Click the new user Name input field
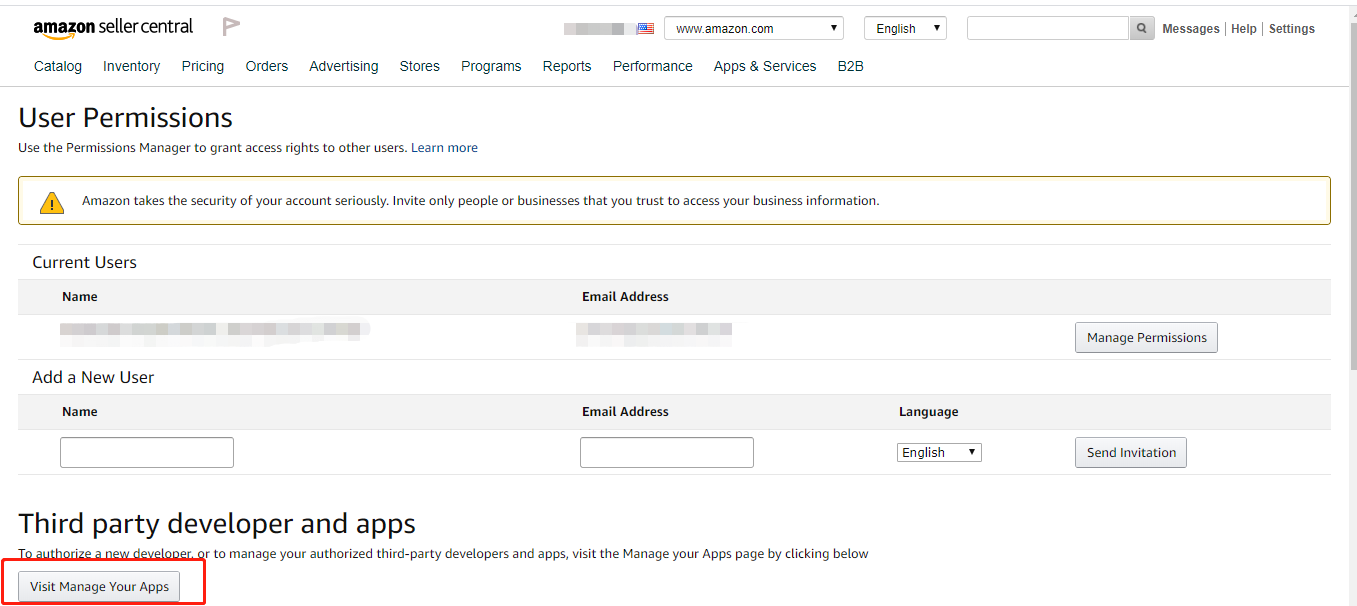Image resolution: width=1357 pixels, height=606 pixels. (147, 452)
